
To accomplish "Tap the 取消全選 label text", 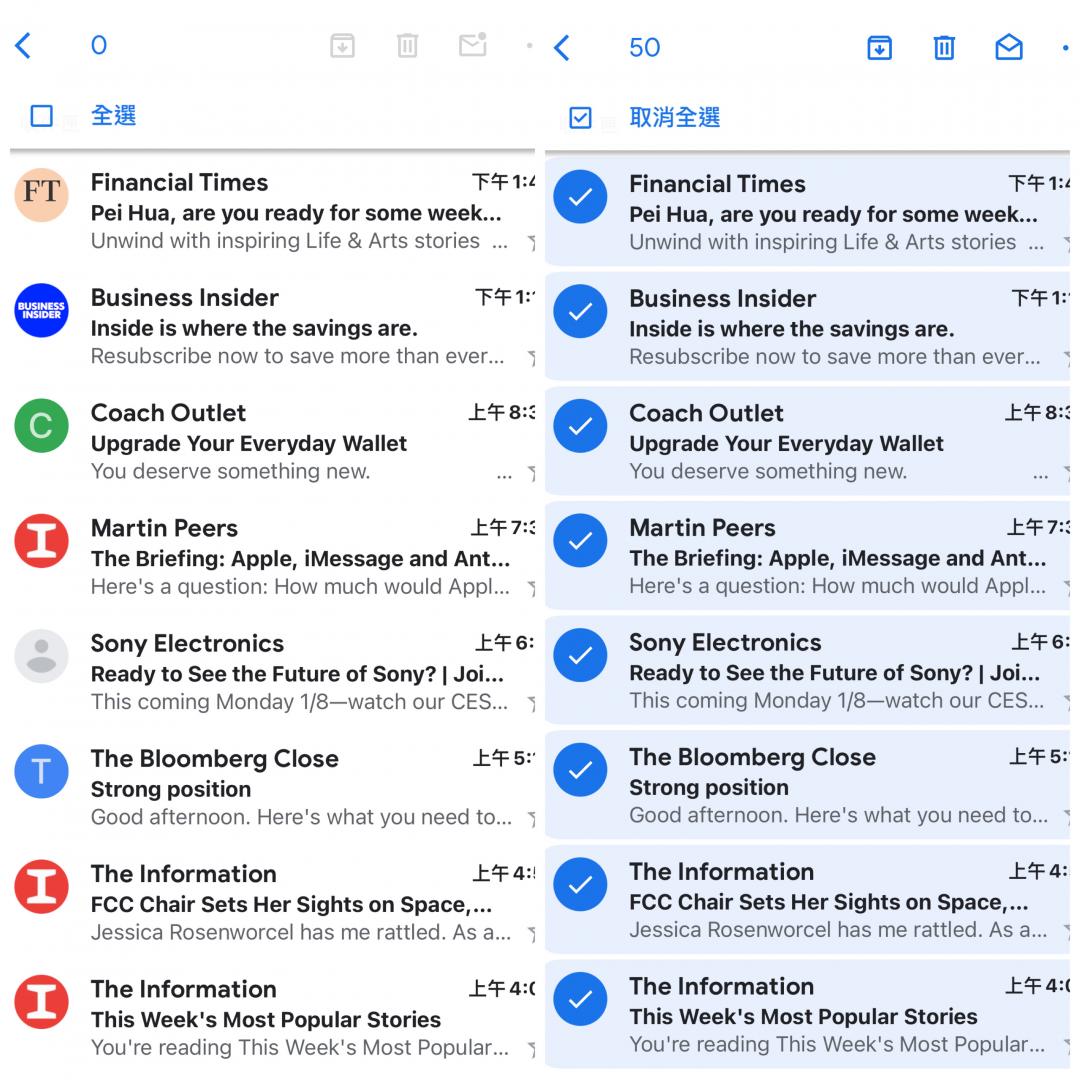I will coord(675,117).
